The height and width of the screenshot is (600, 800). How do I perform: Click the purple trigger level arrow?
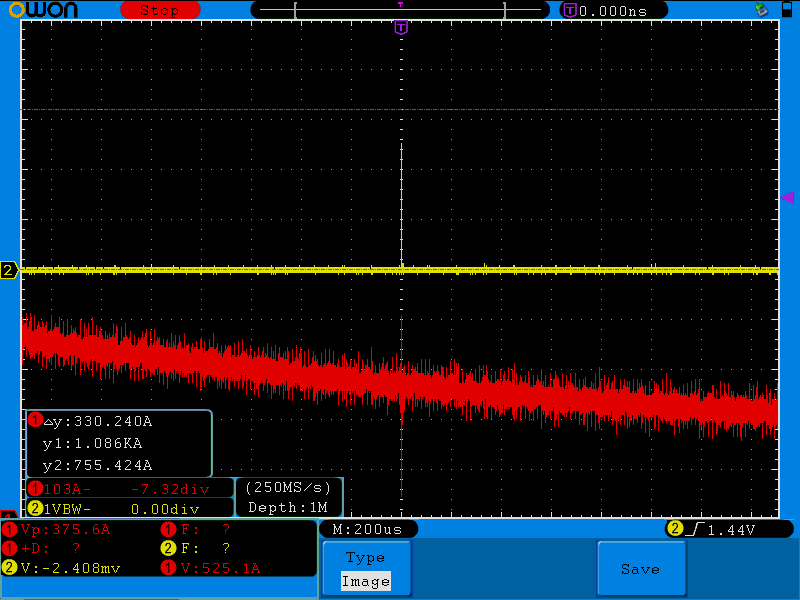[x=786, y=199]
